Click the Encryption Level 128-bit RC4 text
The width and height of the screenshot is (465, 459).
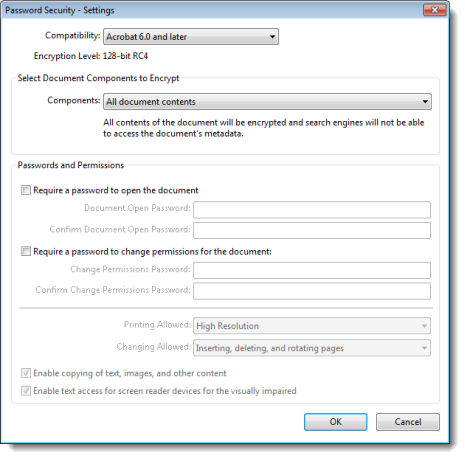91,56
